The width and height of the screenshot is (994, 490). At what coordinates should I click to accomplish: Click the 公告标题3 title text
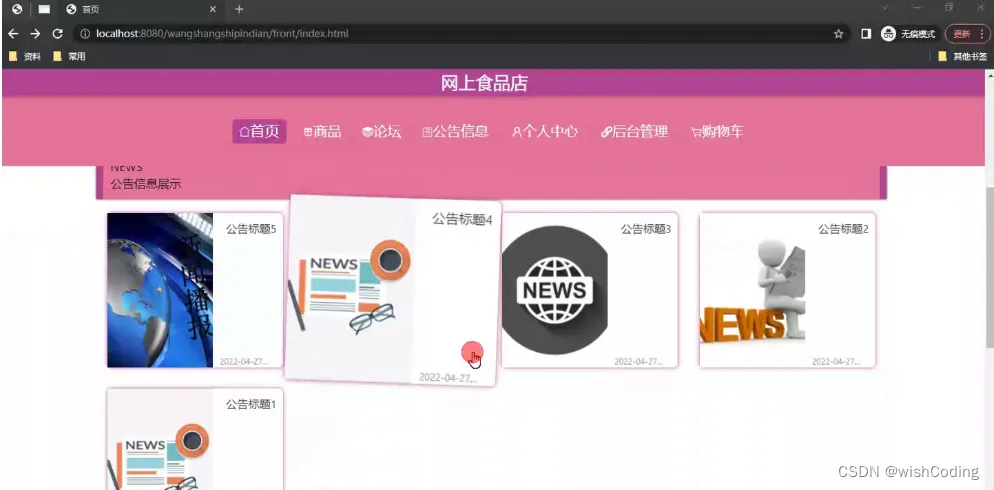[x=645, y=229]
